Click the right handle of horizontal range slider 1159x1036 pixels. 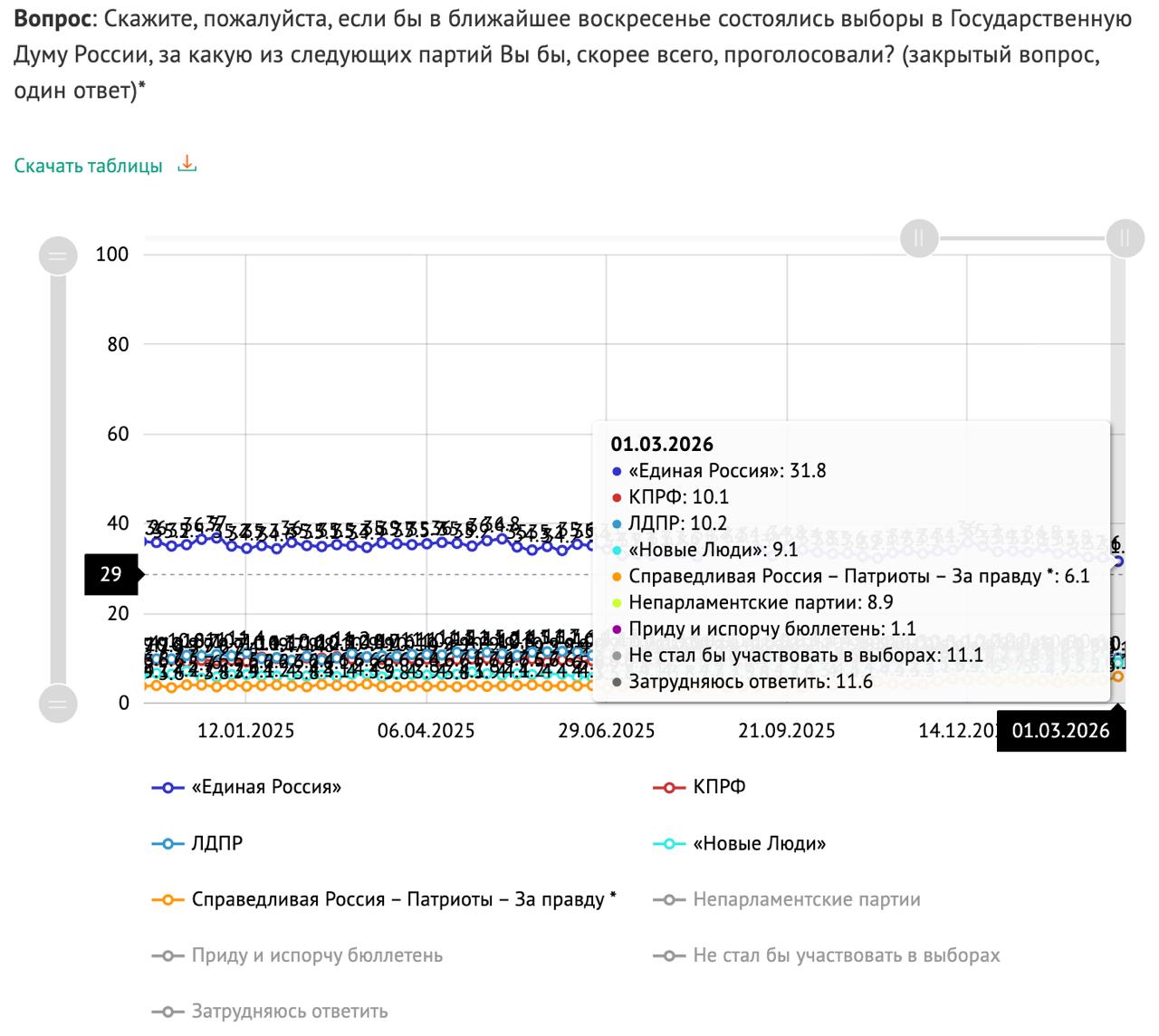1125,238
